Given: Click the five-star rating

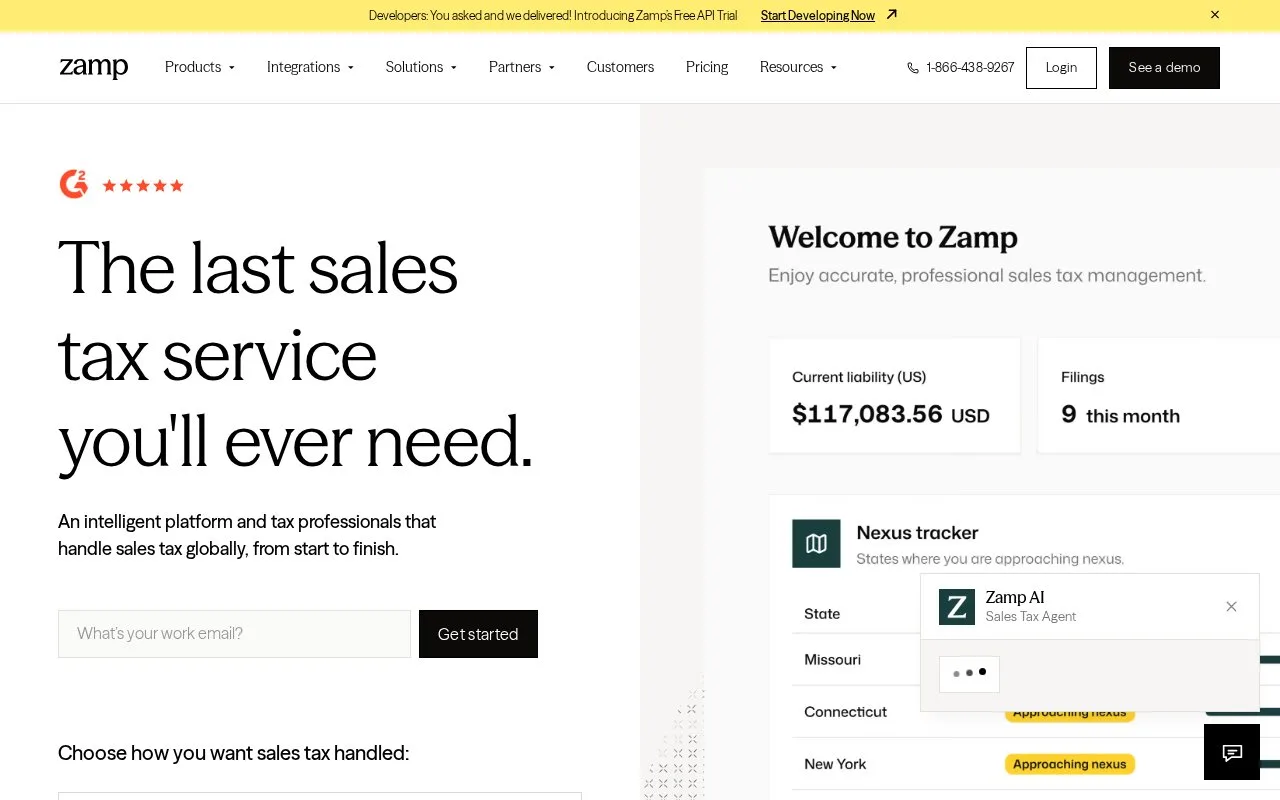Looking at the screenshot, I should tap(143, 185).
